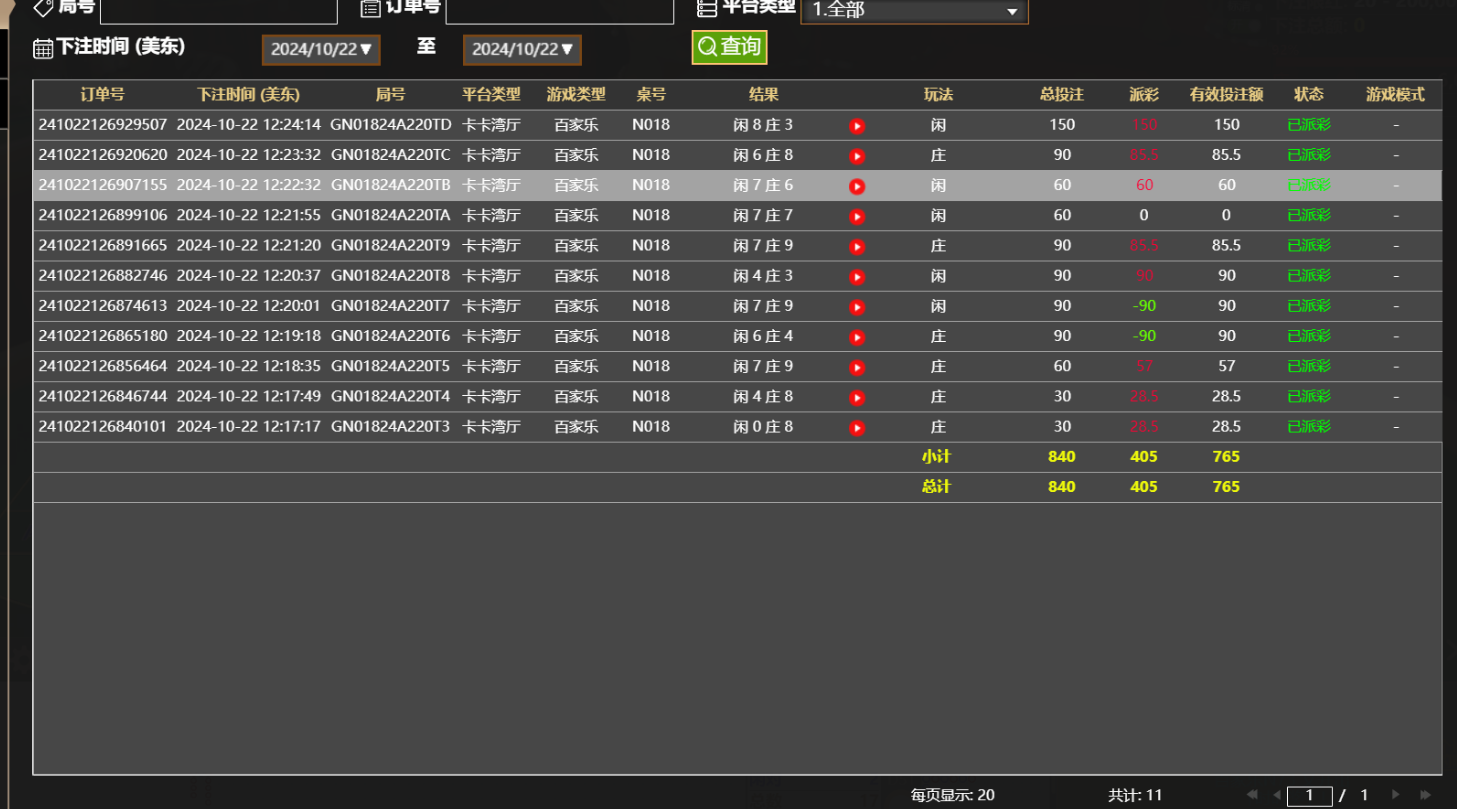Play replay for round GN01824A220TC
This screenshot has height=809, width=1457.
(857, 156)
